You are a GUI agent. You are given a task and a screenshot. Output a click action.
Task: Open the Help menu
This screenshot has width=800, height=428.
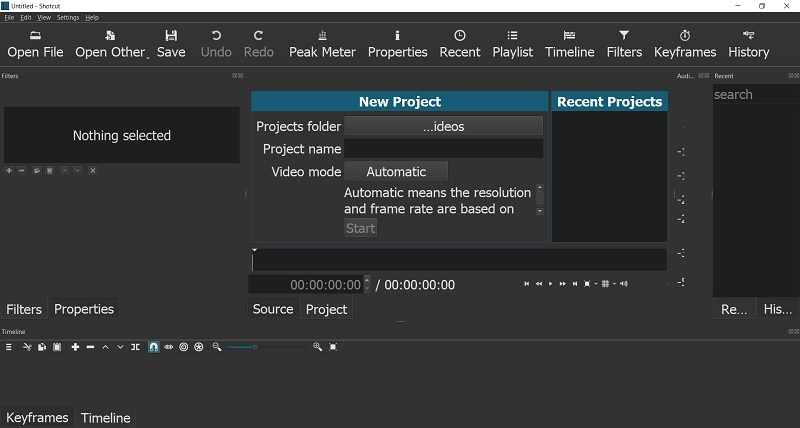point(92,17)
